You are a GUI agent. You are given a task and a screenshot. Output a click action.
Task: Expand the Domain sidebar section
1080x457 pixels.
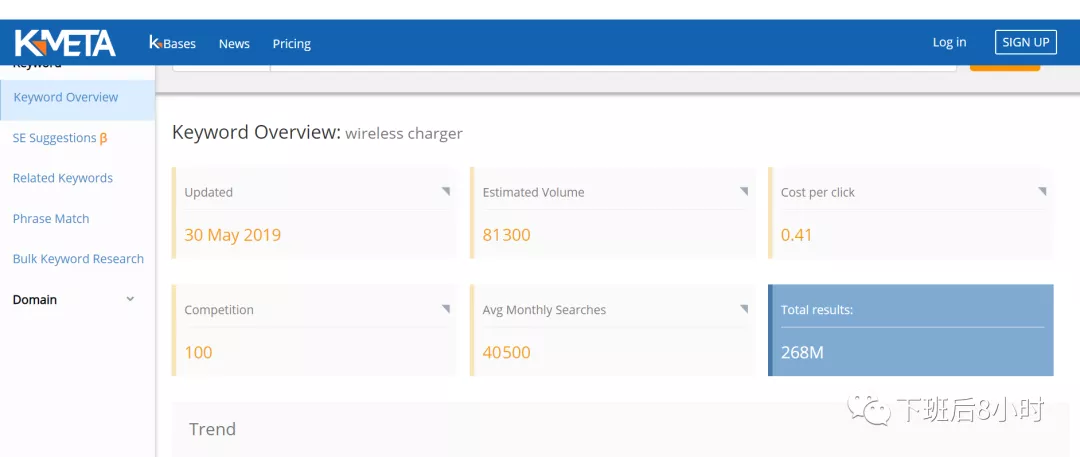[x=130, y=299]
